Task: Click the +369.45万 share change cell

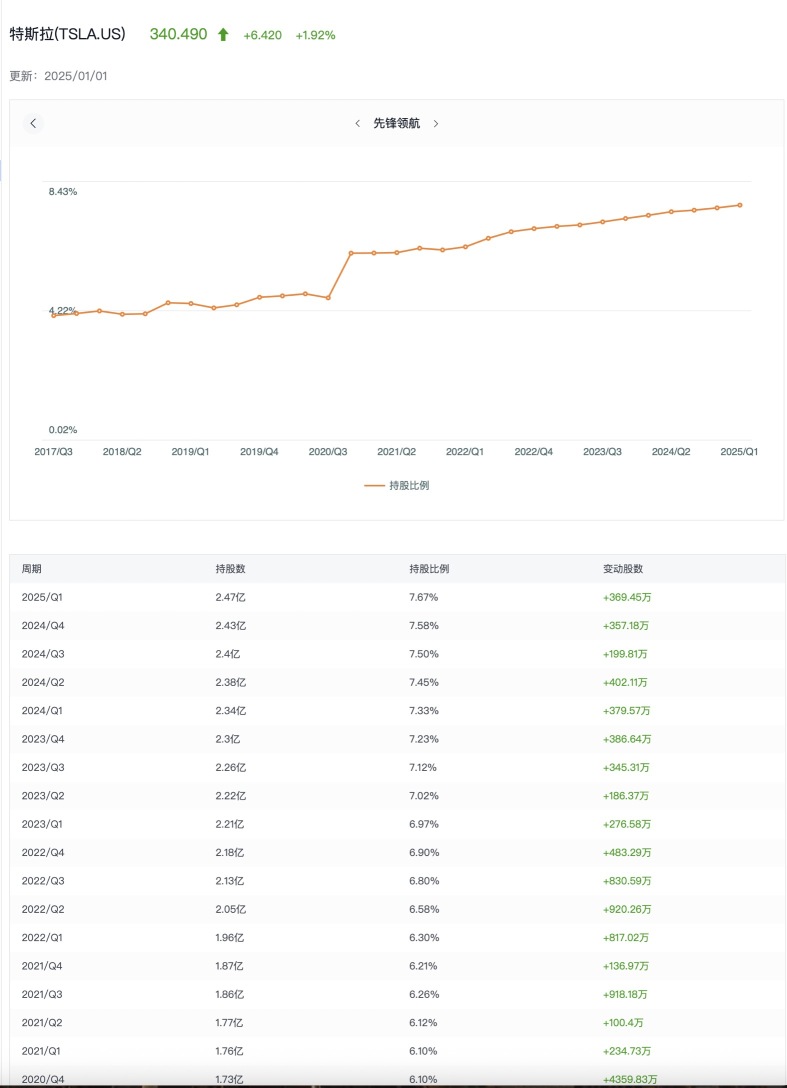Action: 627,597
